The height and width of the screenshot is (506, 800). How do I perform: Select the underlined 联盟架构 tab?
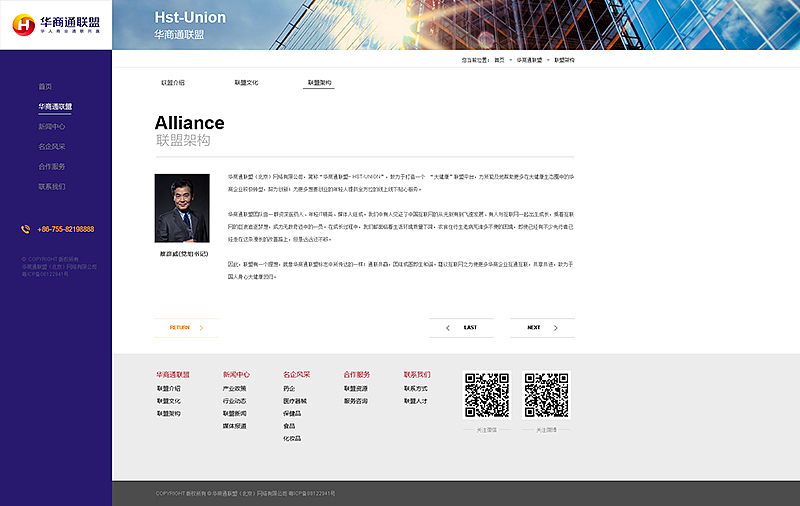click(319, 83)
